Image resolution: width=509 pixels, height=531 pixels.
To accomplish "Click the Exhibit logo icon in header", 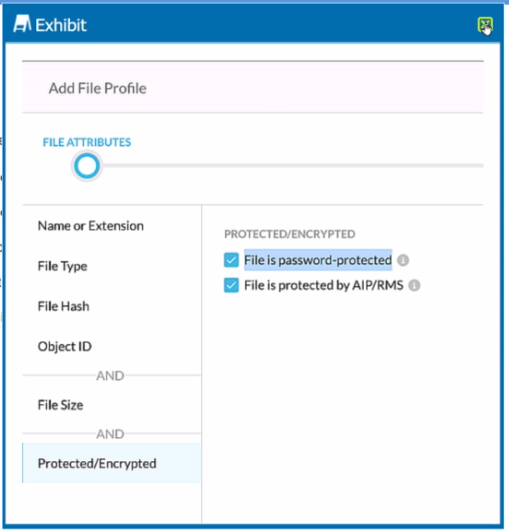I will (x=22, y=24).
